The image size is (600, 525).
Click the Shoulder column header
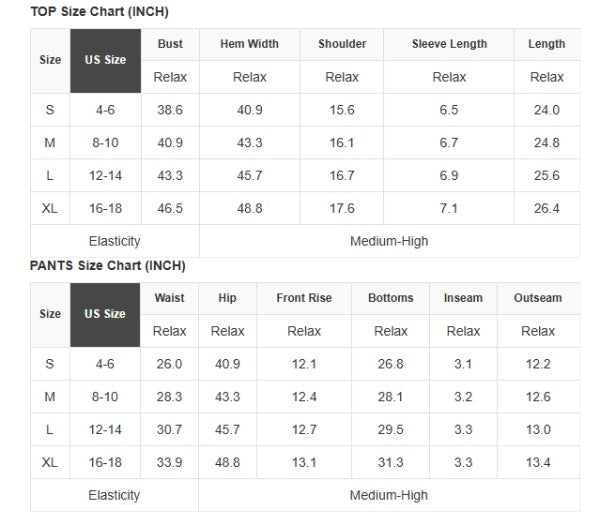point(342,44)
